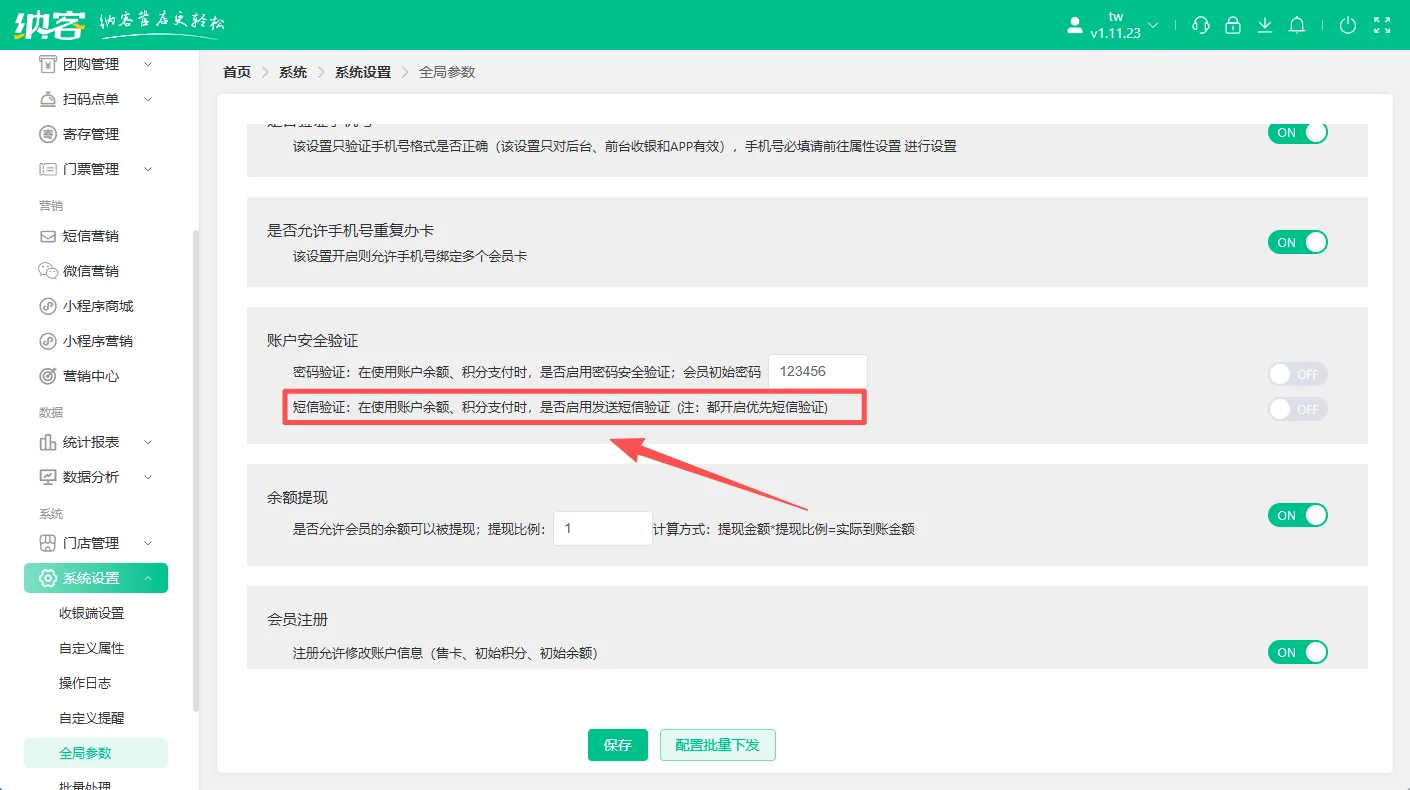Enable the password verification toggle

pos(1297,374)
